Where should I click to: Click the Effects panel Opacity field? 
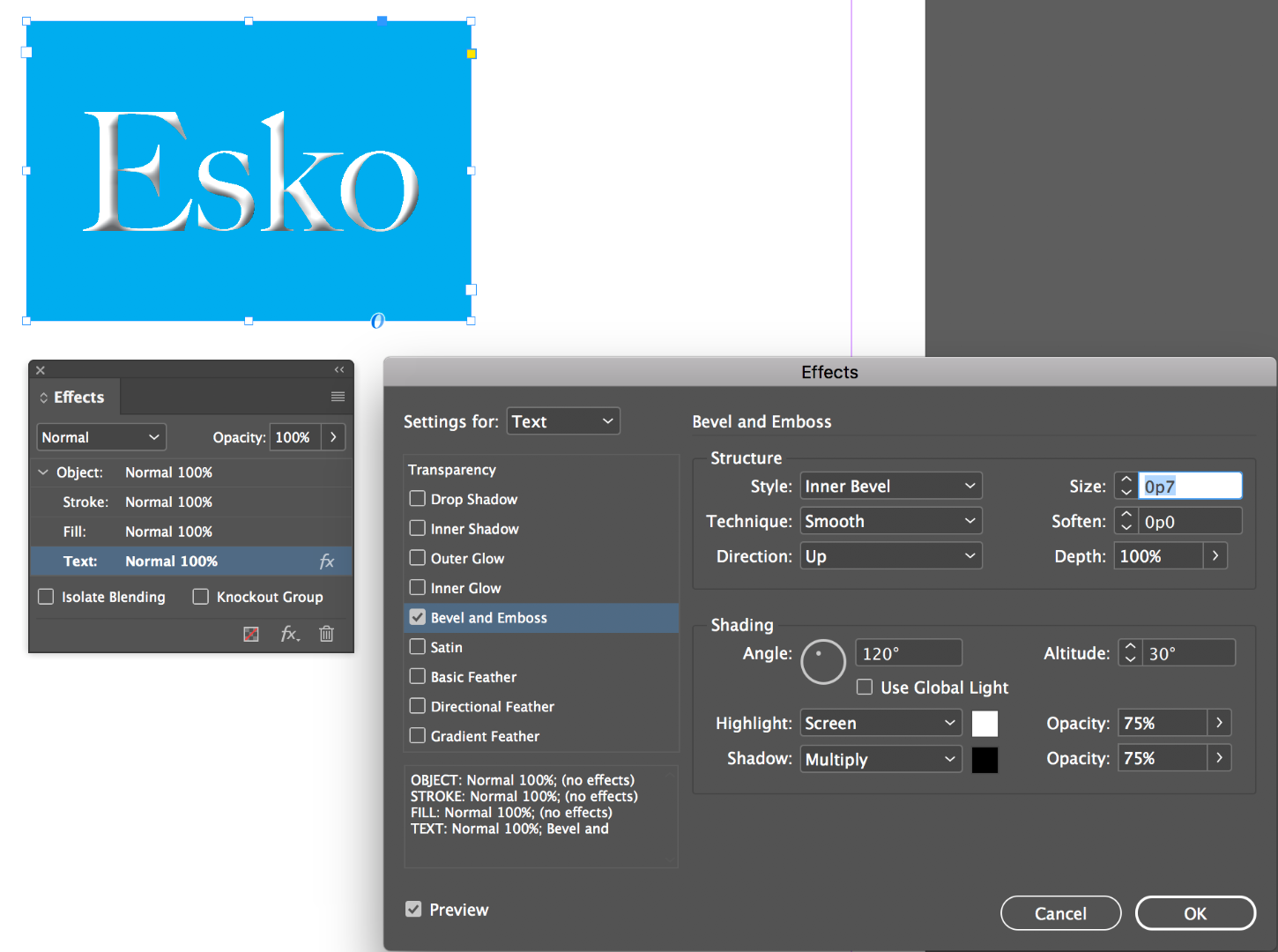point(295,437)
